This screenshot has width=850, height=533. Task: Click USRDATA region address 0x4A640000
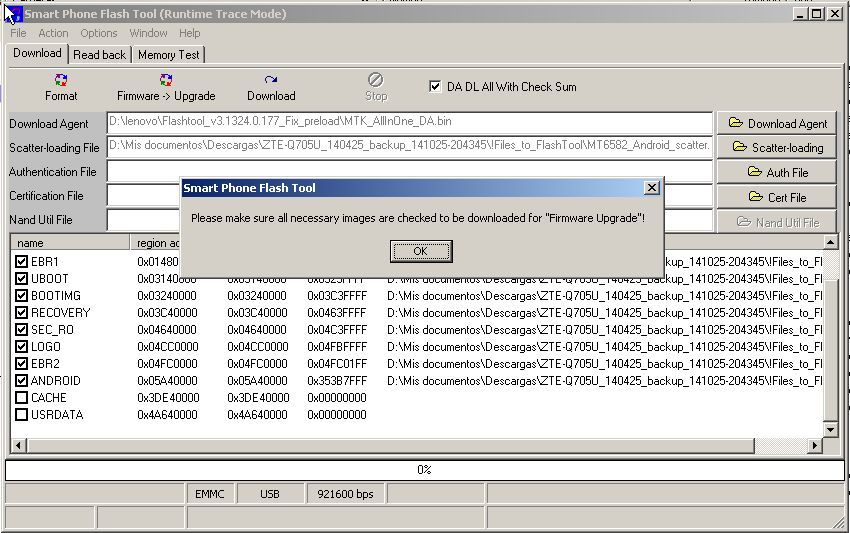point(167,415)
